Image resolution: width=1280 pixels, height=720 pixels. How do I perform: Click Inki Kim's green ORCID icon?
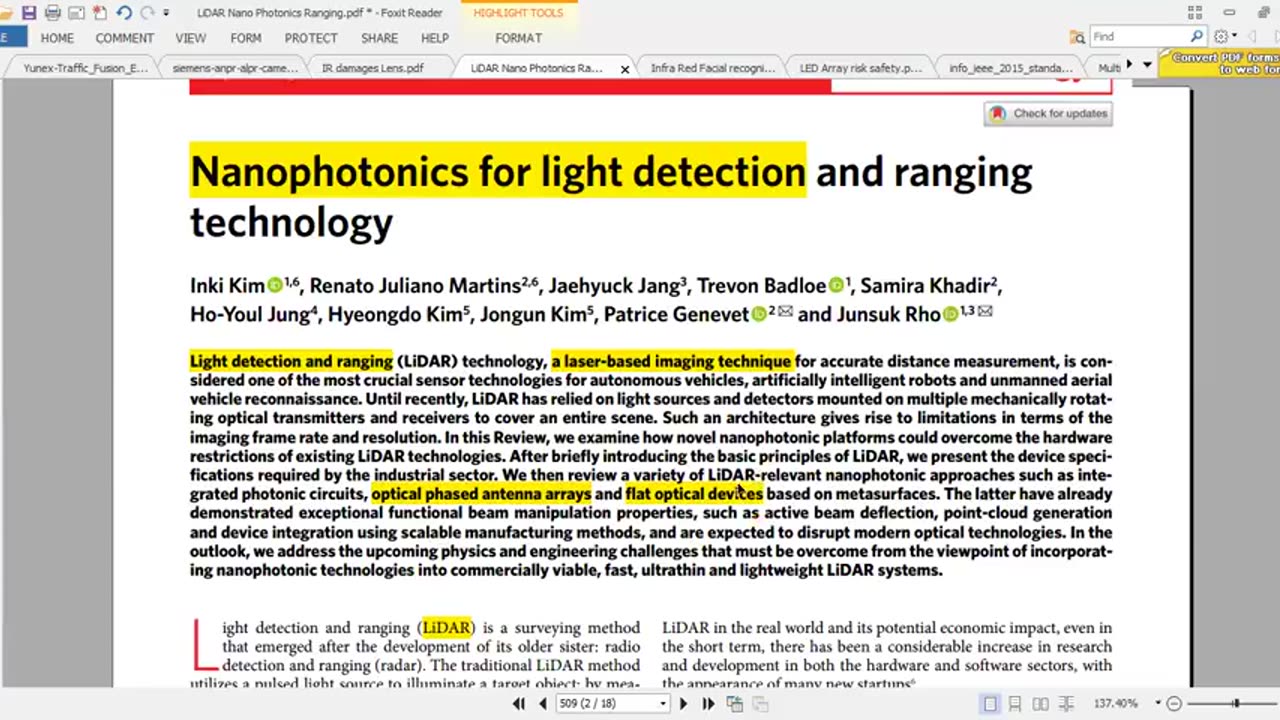point(275,286)
